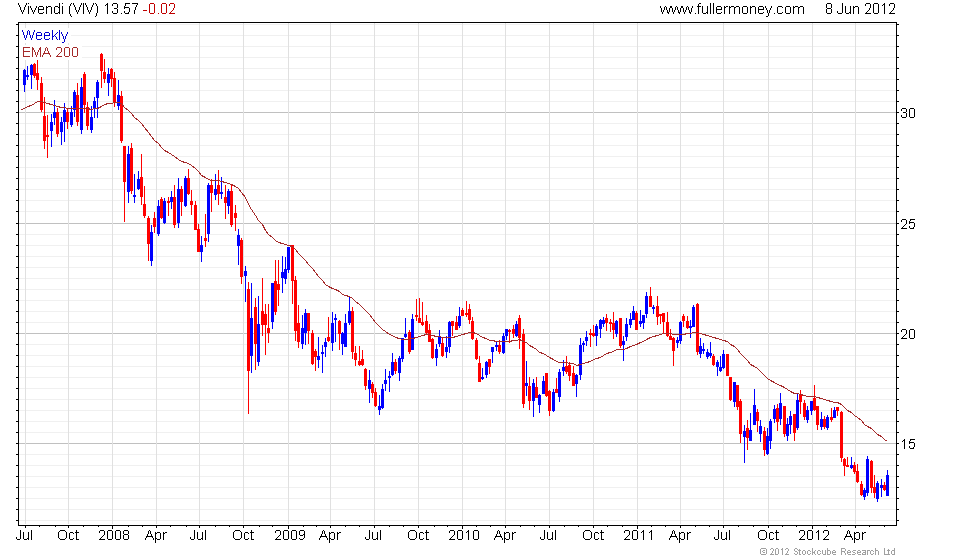Click the 15 price axis label
This screenshot has width=980, height=560.
[908, 444]
